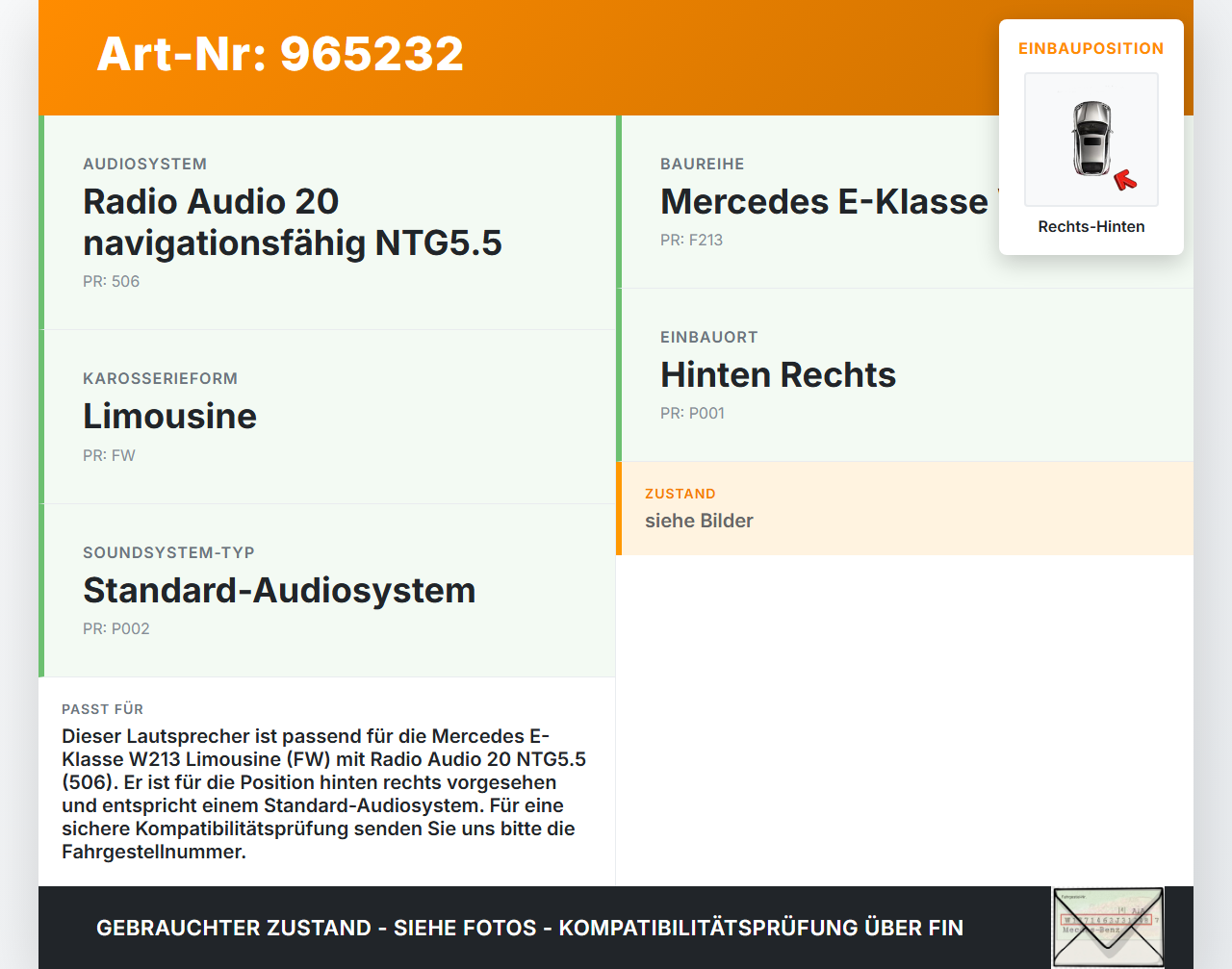Select the red arrow marking speaker position
The width and height of the screenshot is (1232, 969).
pyautogui.click(x=1125, y=178)
